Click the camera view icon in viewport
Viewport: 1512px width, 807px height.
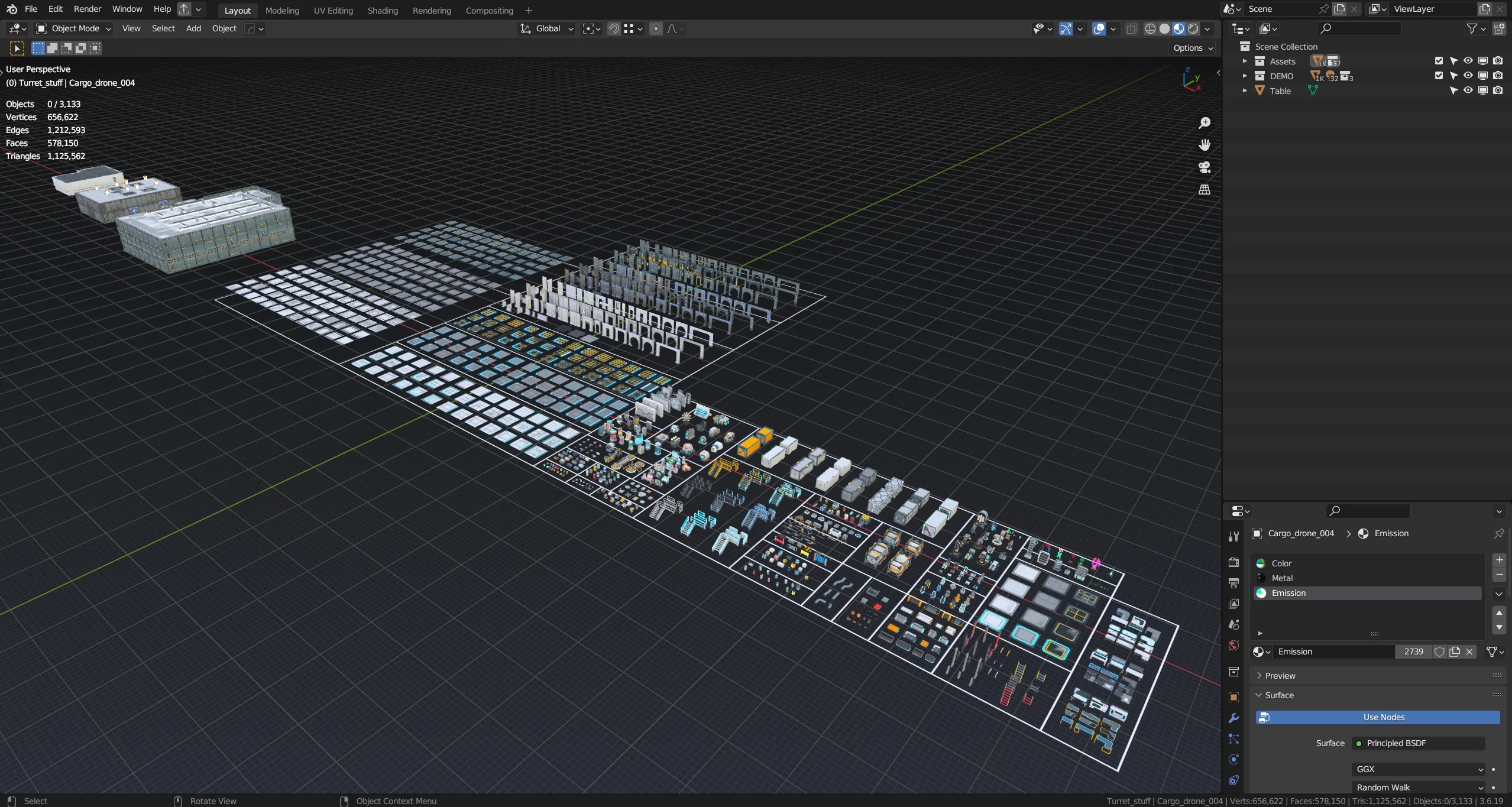(x=1204, y=168)
